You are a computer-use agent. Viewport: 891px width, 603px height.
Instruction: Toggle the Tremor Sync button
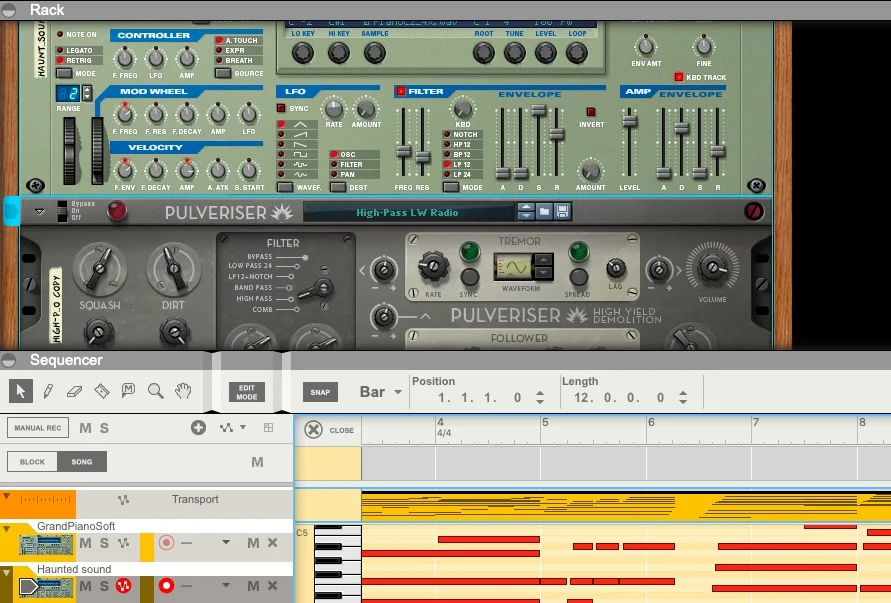pyautogui.click(x=469, y=277)
